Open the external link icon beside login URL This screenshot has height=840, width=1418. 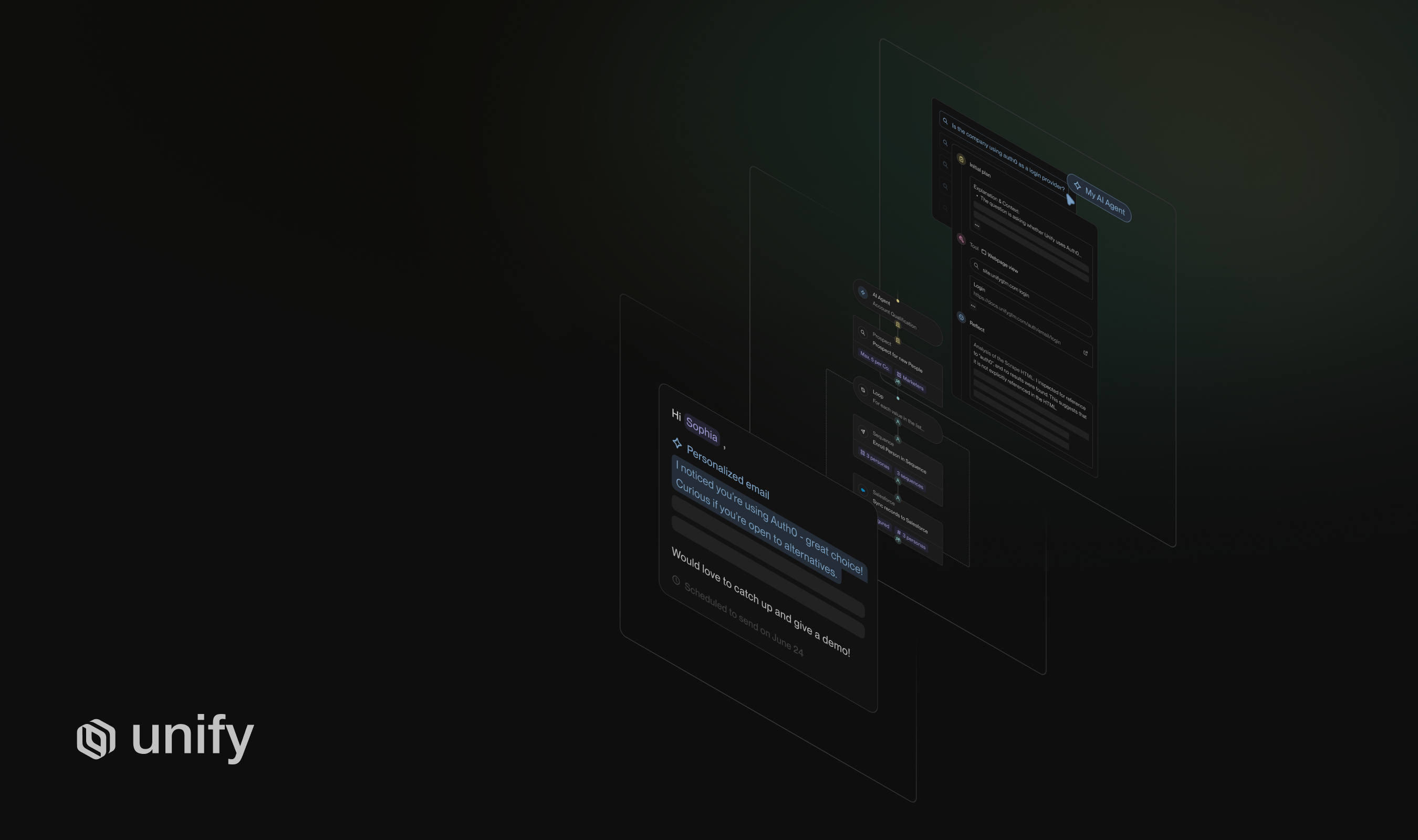[1085, 353]
